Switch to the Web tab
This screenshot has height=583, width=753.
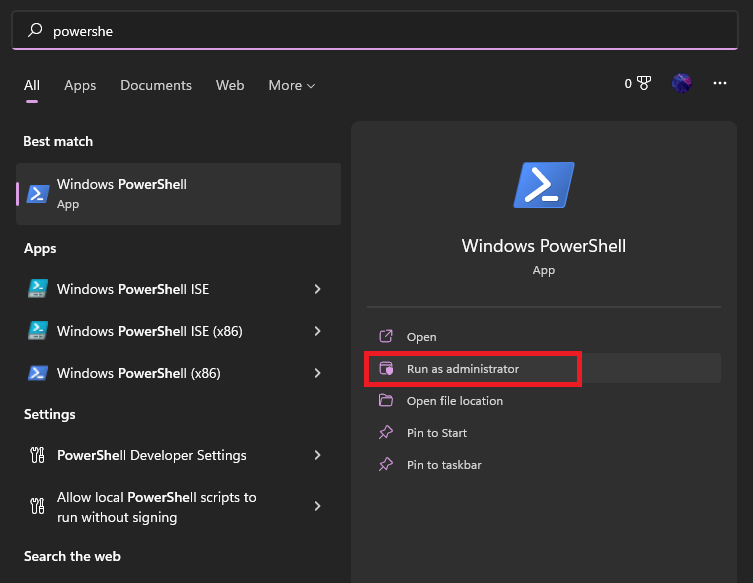230,85
